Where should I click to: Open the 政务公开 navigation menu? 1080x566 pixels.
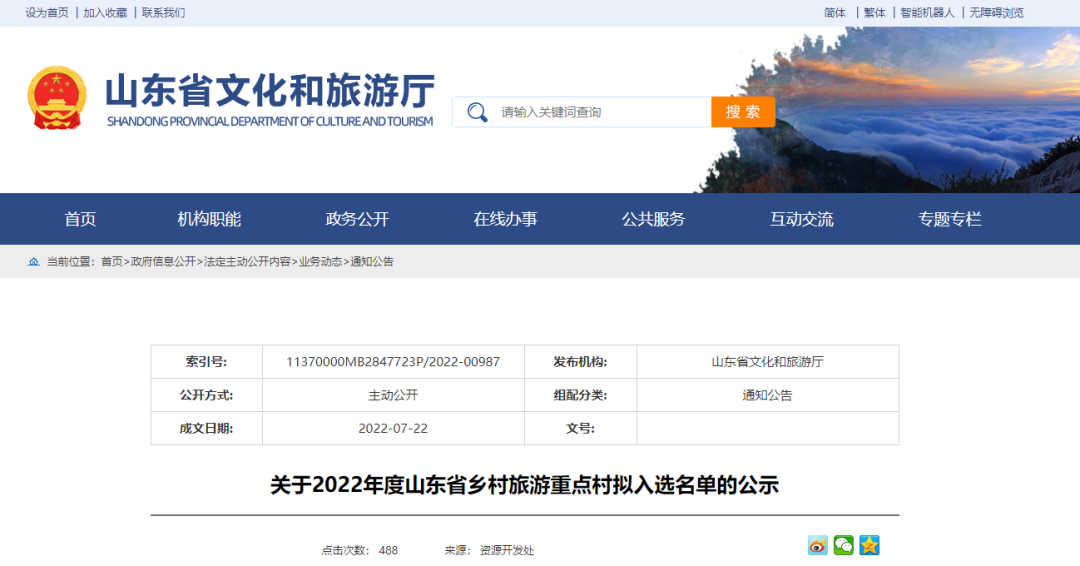(357, 219)
